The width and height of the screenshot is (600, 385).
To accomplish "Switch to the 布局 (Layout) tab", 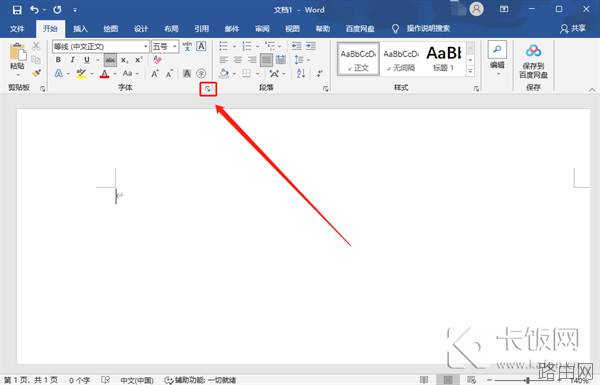I will [171, 29].
